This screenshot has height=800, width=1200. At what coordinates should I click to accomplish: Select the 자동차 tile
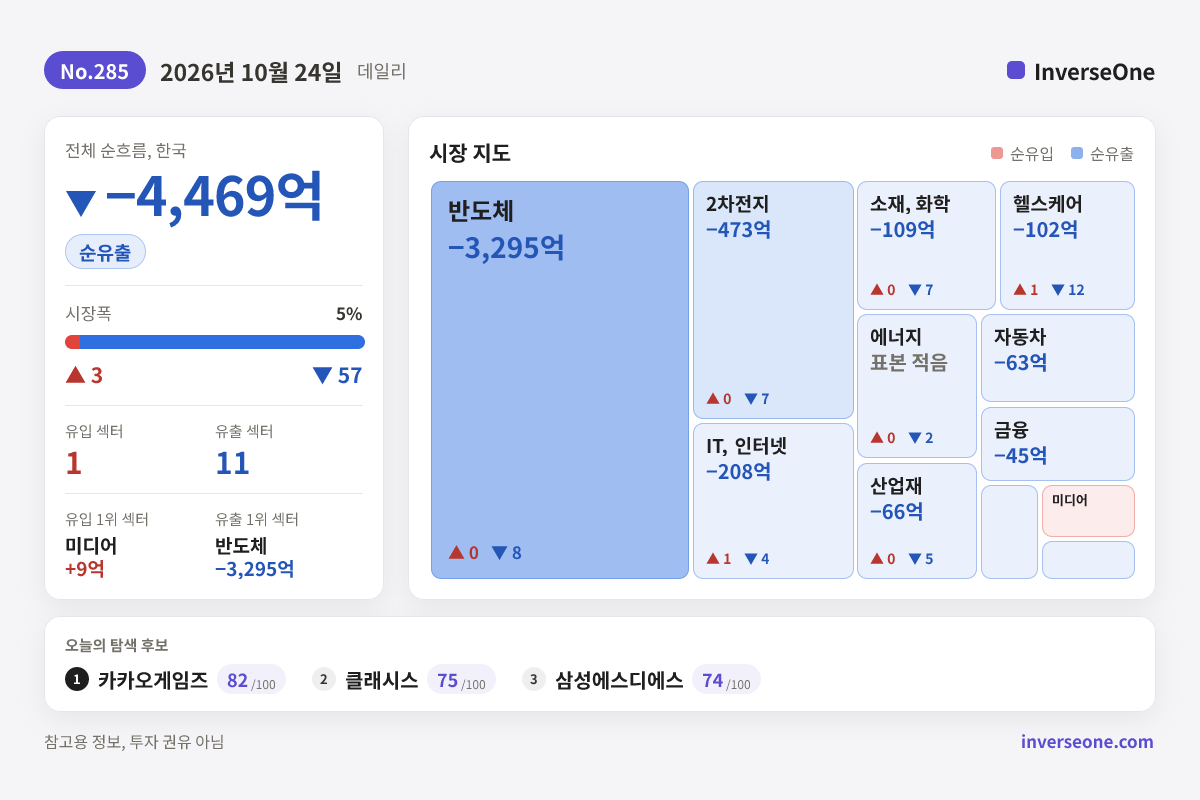[1058, 358]
